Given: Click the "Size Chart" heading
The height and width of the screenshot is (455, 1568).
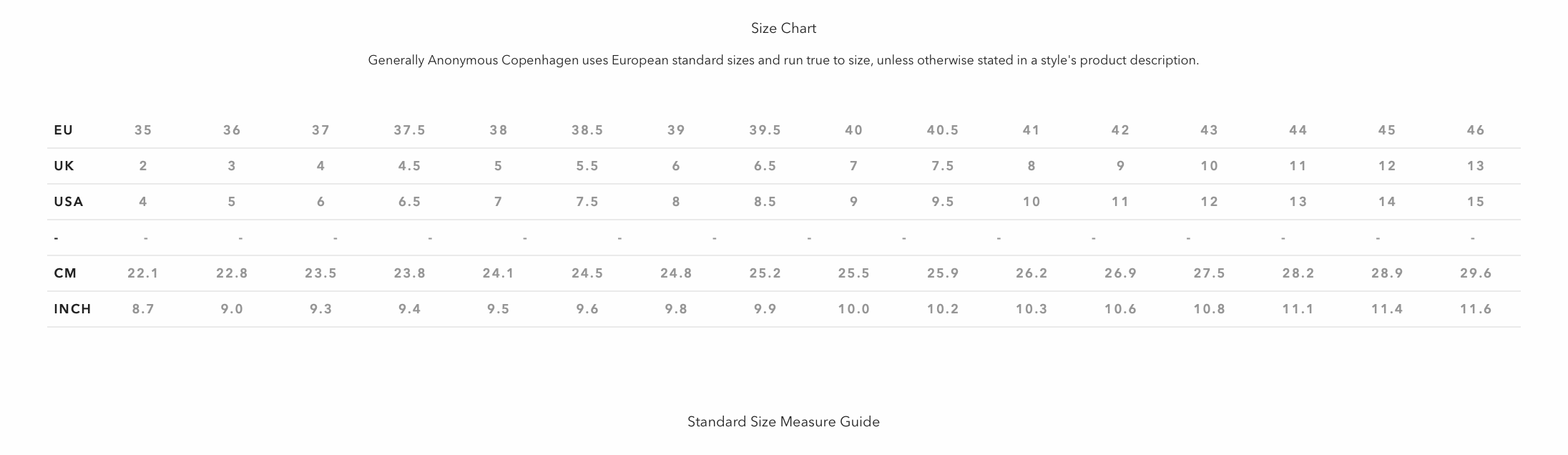Looking at the screenshot, I should pos(783,29).
